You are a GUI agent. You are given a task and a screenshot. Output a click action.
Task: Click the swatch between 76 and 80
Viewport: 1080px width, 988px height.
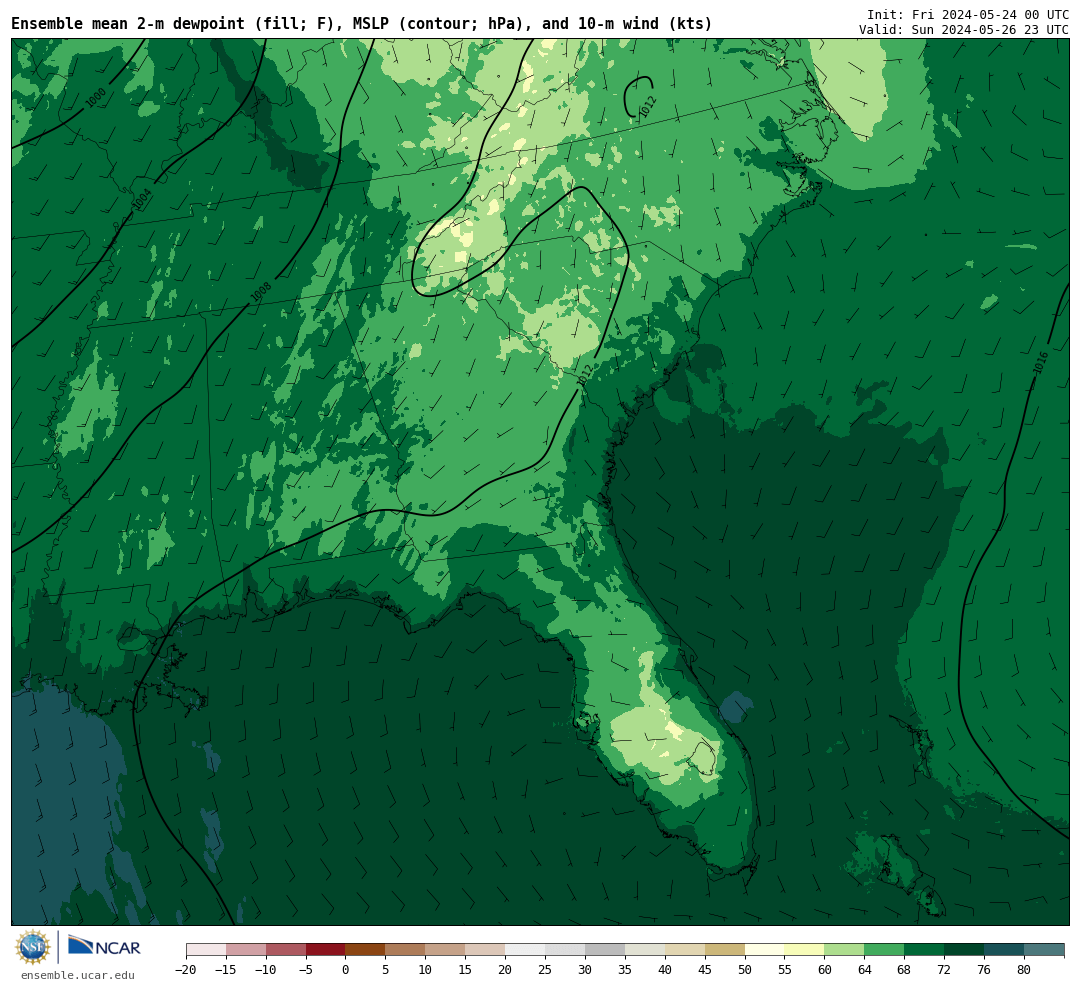pos(1004,950)
